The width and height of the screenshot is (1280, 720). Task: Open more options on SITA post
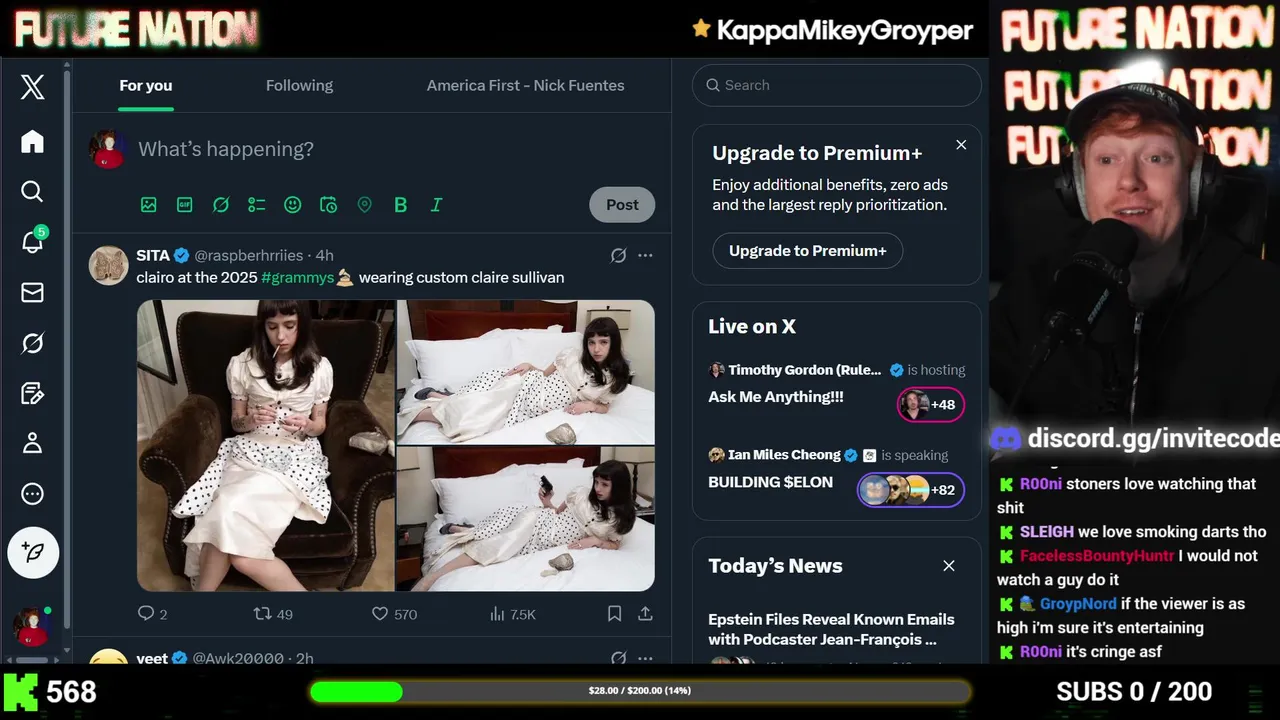[645, 255]
